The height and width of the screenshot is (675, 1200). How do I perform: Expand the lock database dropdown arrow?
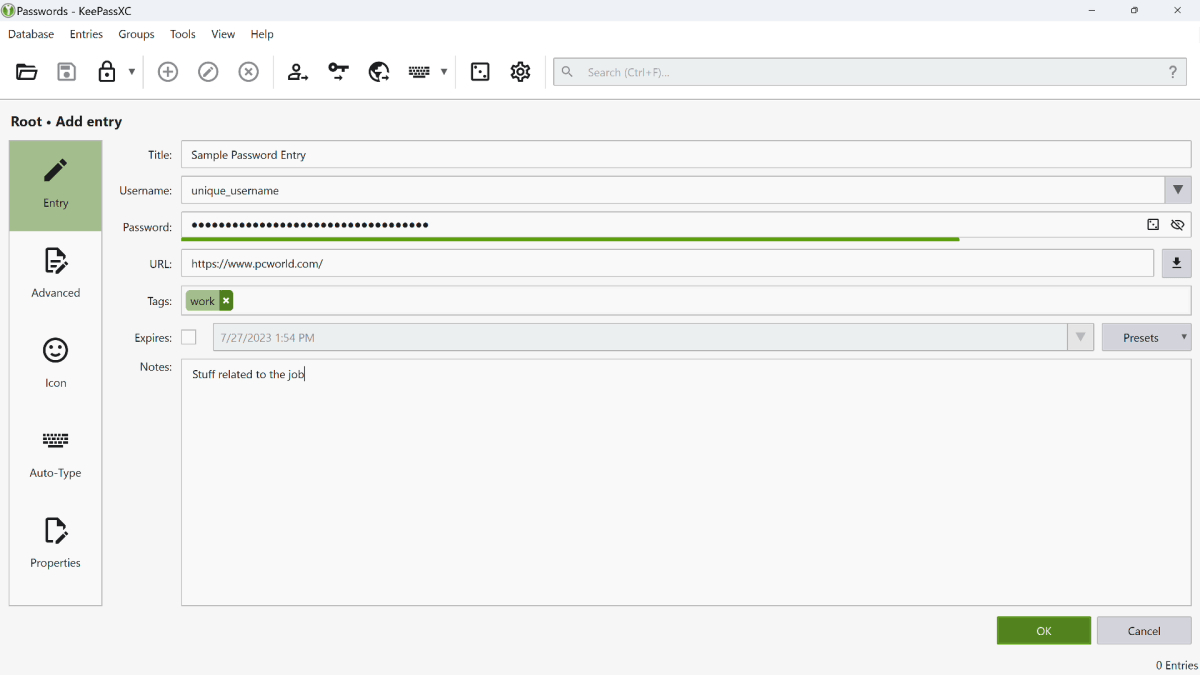pyautogui.click(x=131, y=72)
